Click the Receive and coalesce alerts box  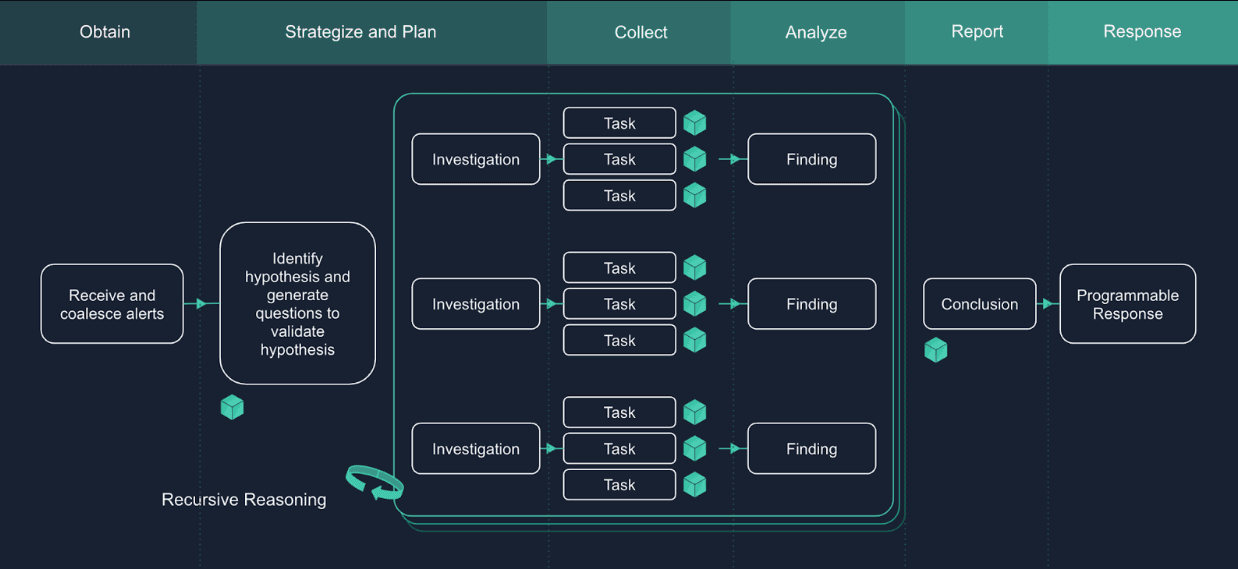pos(112,304)
